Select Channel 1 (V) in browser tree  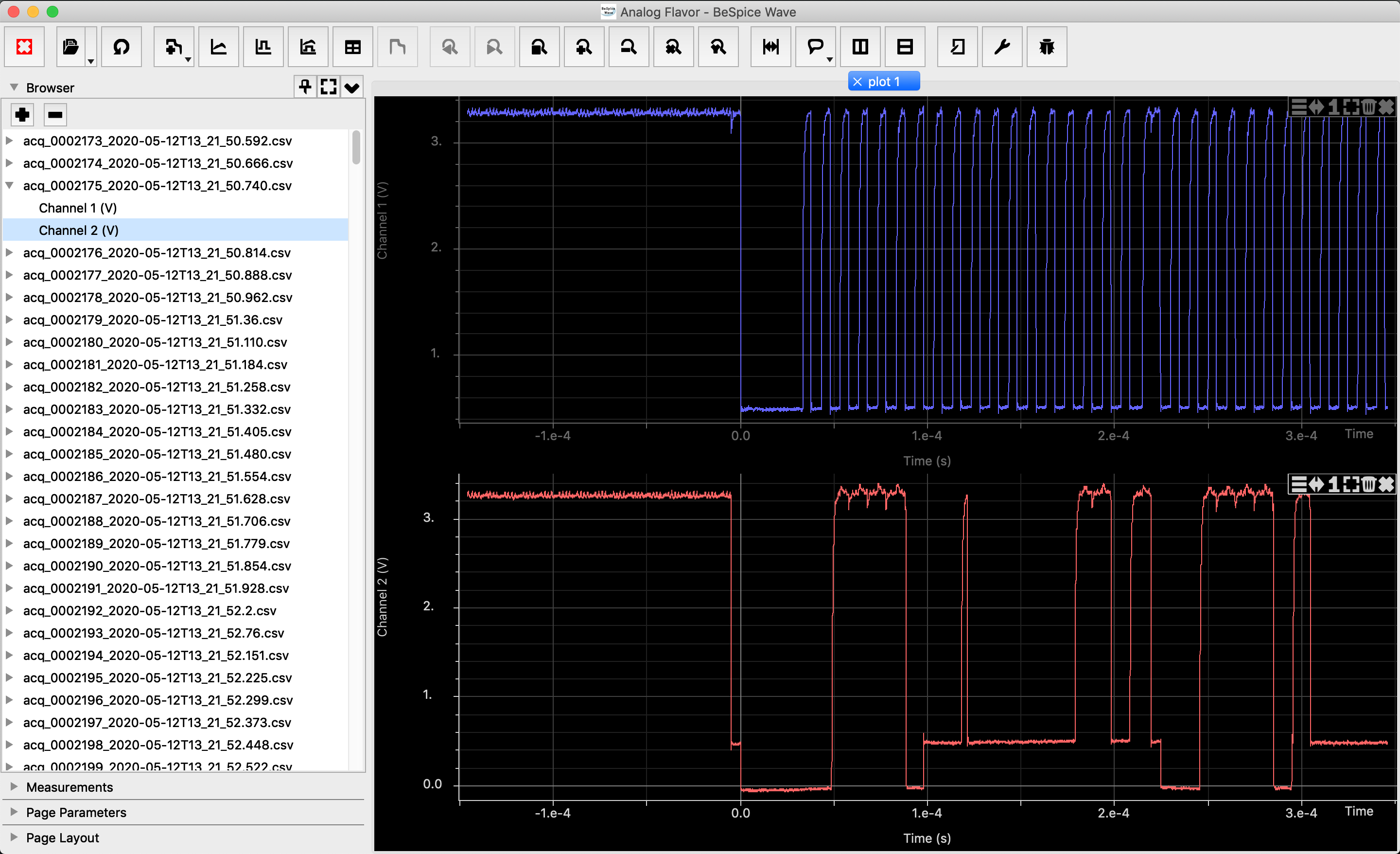[78, 208]
